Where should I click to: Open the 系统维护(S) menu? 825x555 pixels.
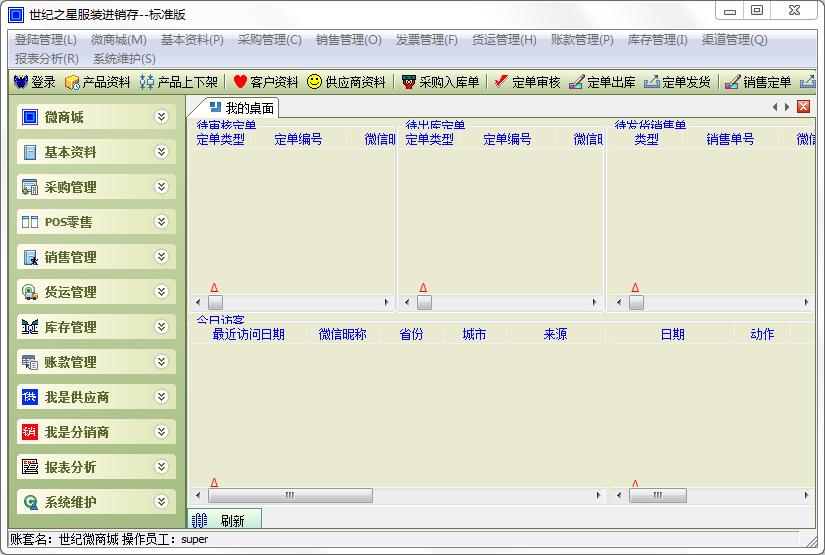(x=124, y=58)
